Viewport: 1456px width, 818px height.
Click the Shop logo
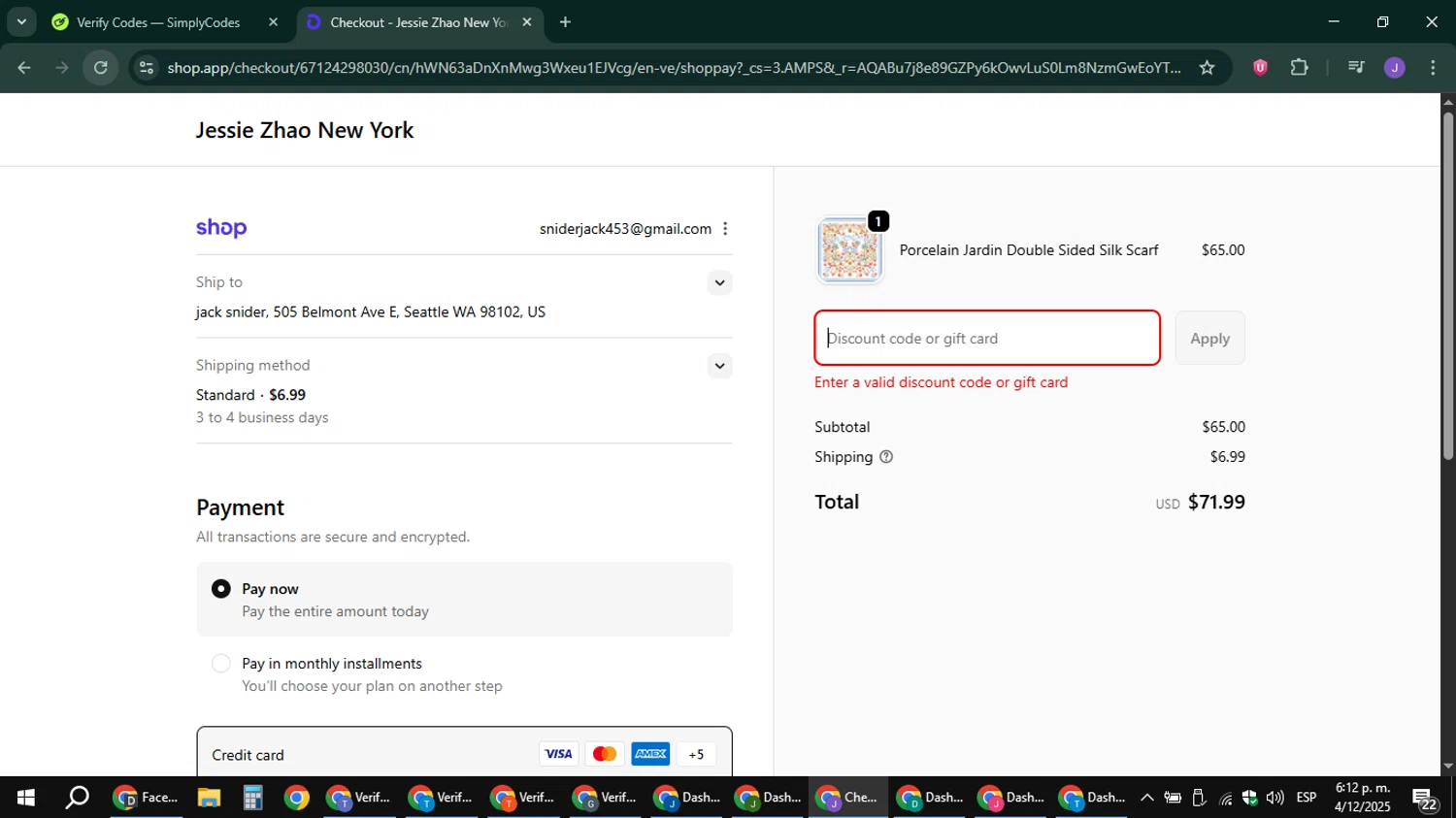click(221, 228)
